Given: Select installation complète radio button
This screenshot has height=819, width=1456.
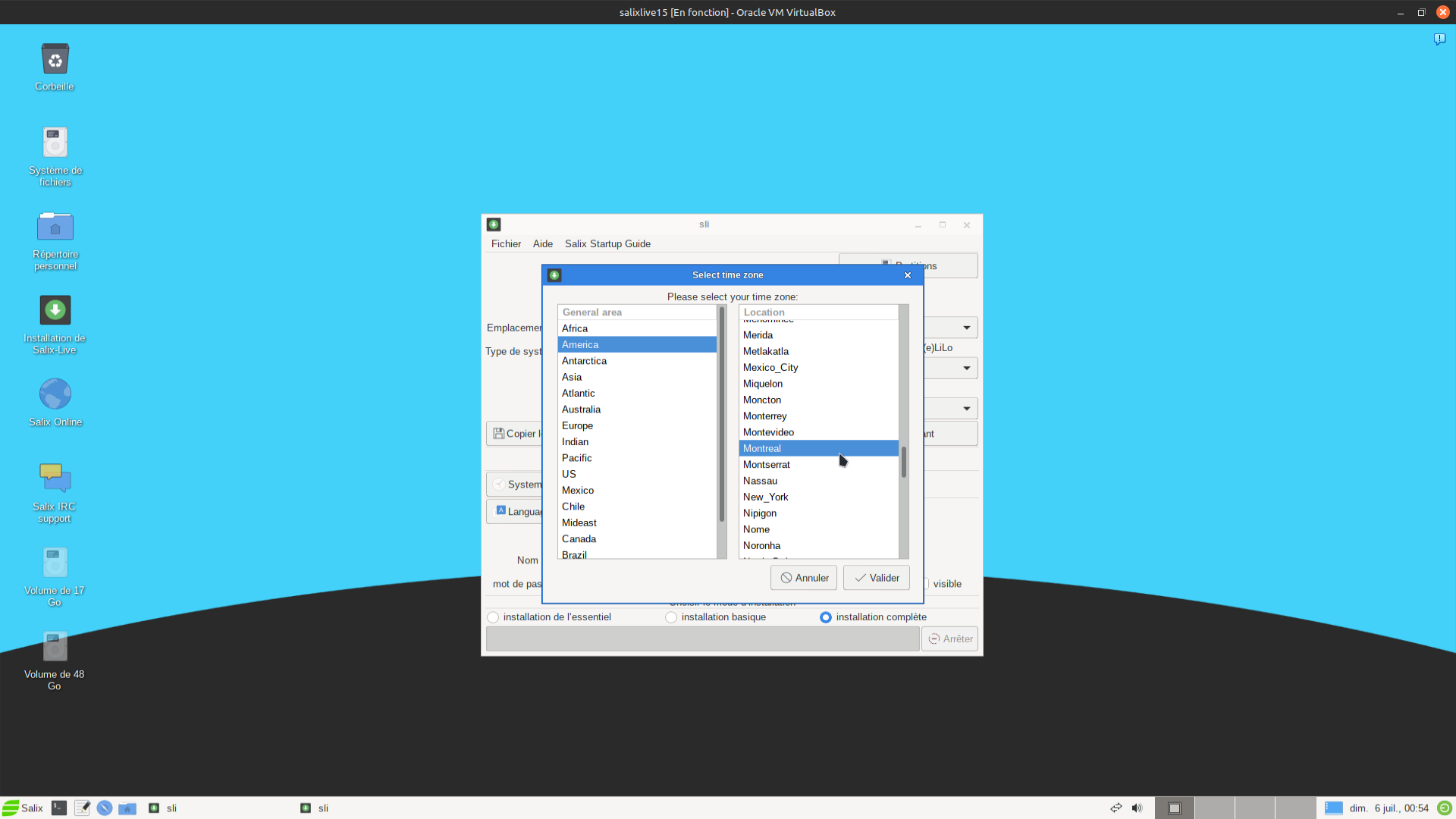Looking at the screenshot, I should pyautogui.click(x=826, y=617).
